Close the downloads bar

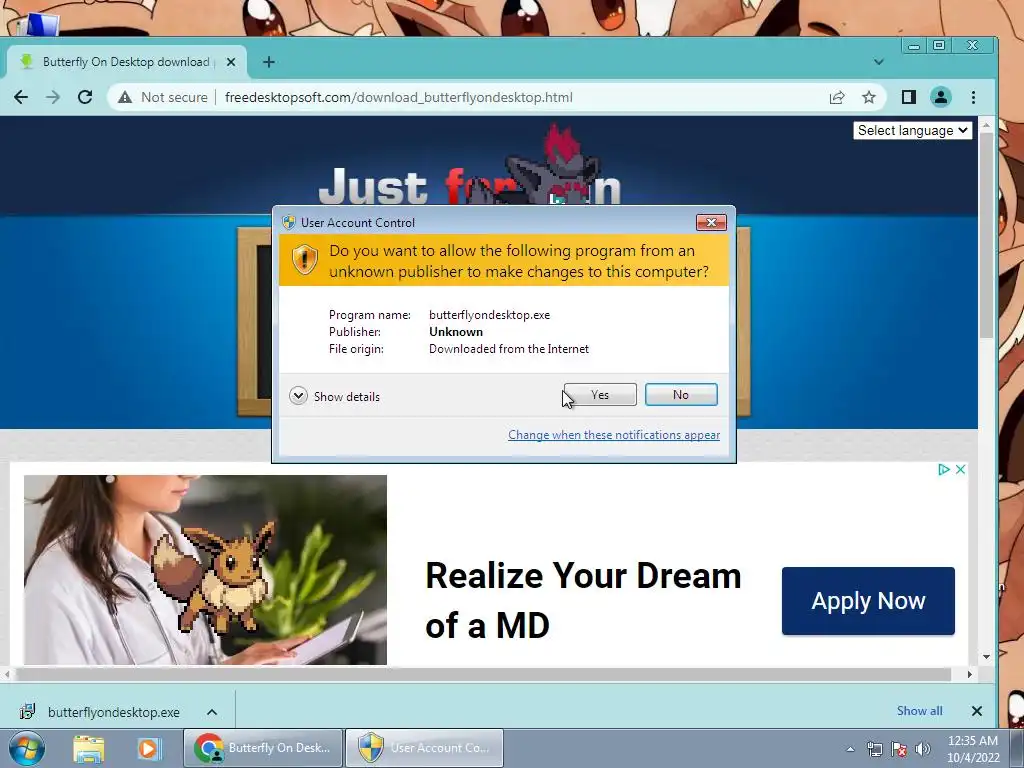[x=976, y=711]
